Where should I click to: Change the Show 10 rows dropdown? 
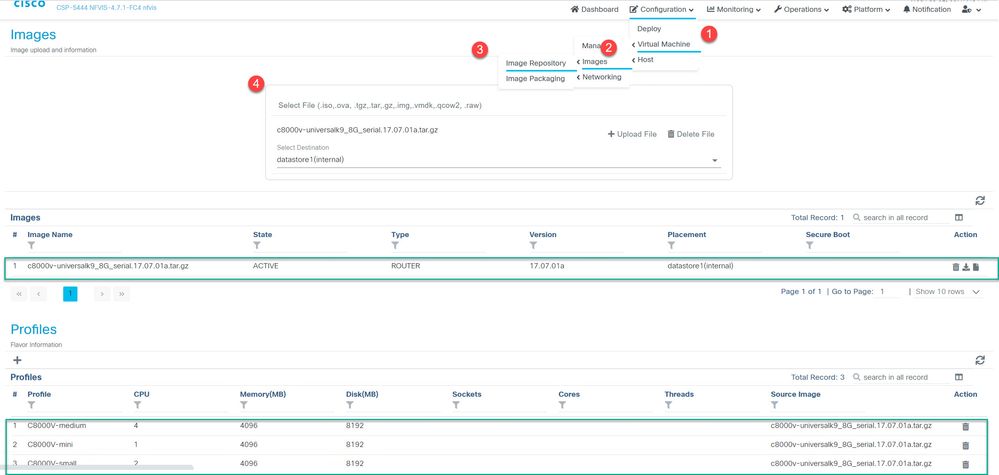click(948, 292)
